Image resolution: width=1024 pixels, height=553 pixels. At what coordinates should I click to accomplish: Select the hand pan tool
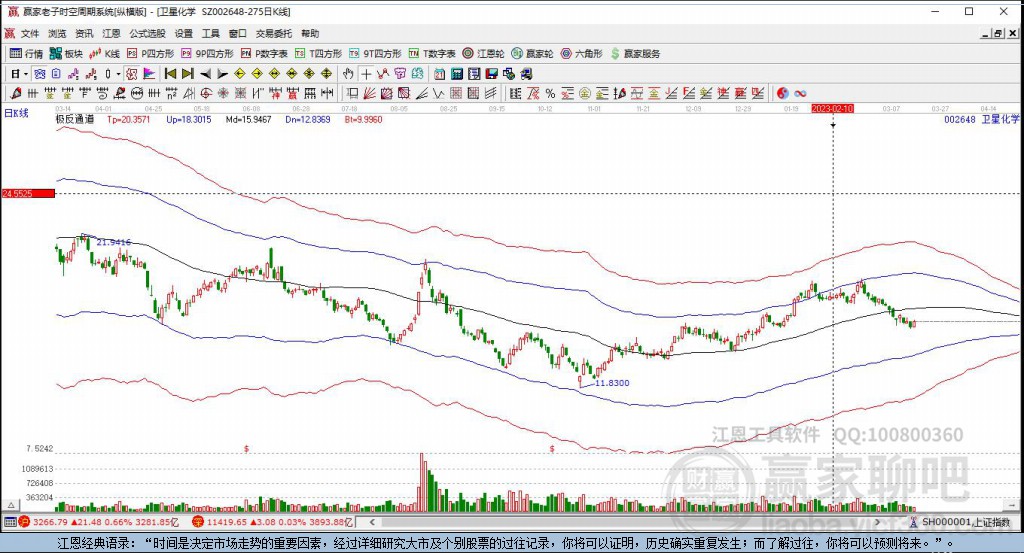[348, 73]
